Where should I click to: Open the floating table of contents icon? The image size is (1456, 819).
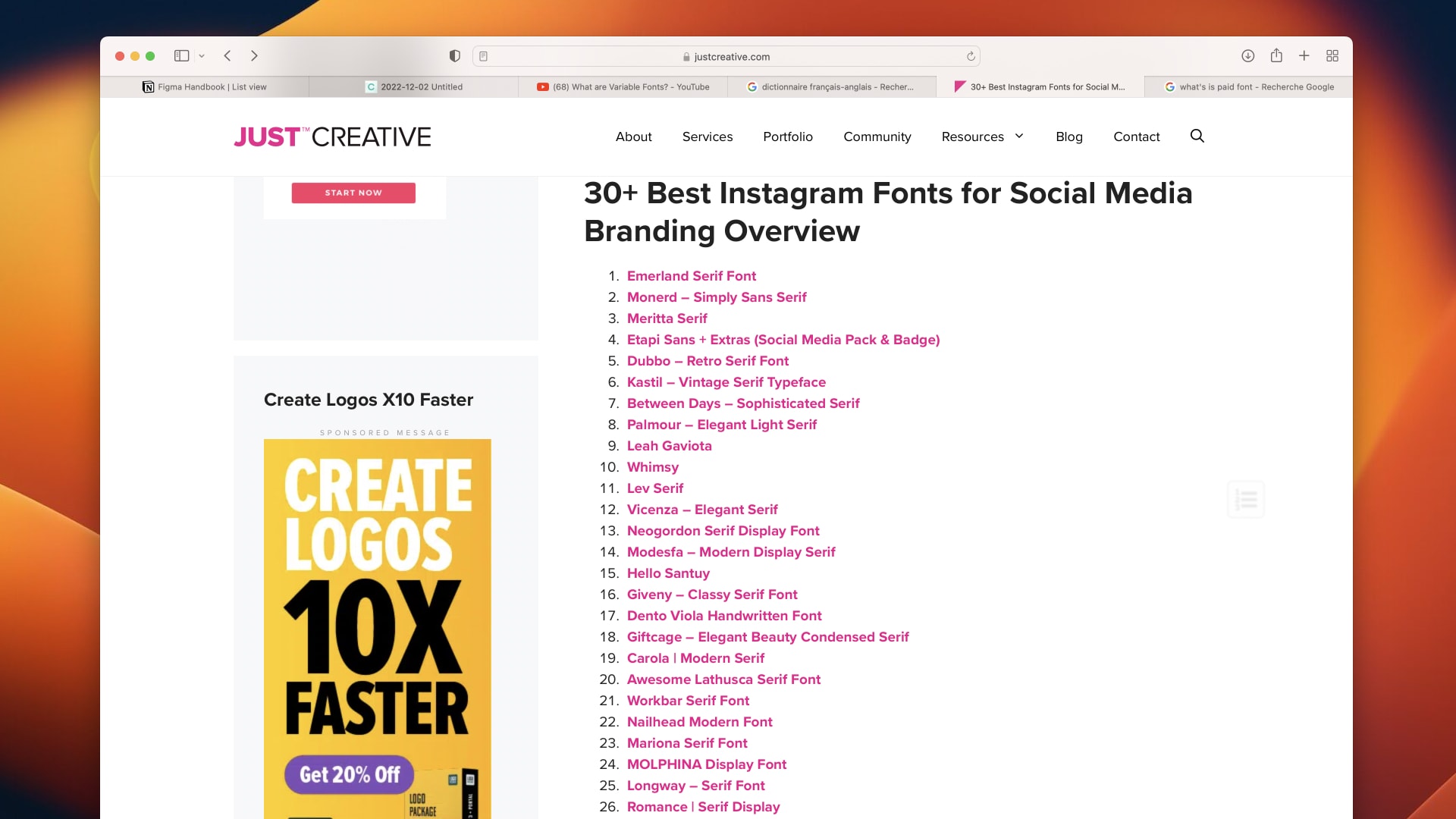pos(1246,499)
